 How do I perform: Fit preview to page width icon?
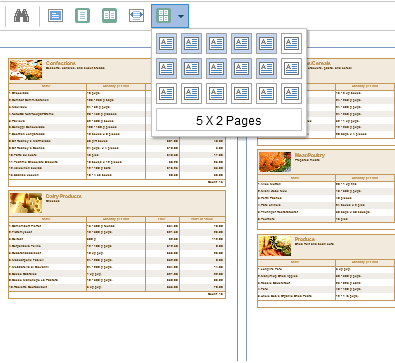click(x=136, y=16)
